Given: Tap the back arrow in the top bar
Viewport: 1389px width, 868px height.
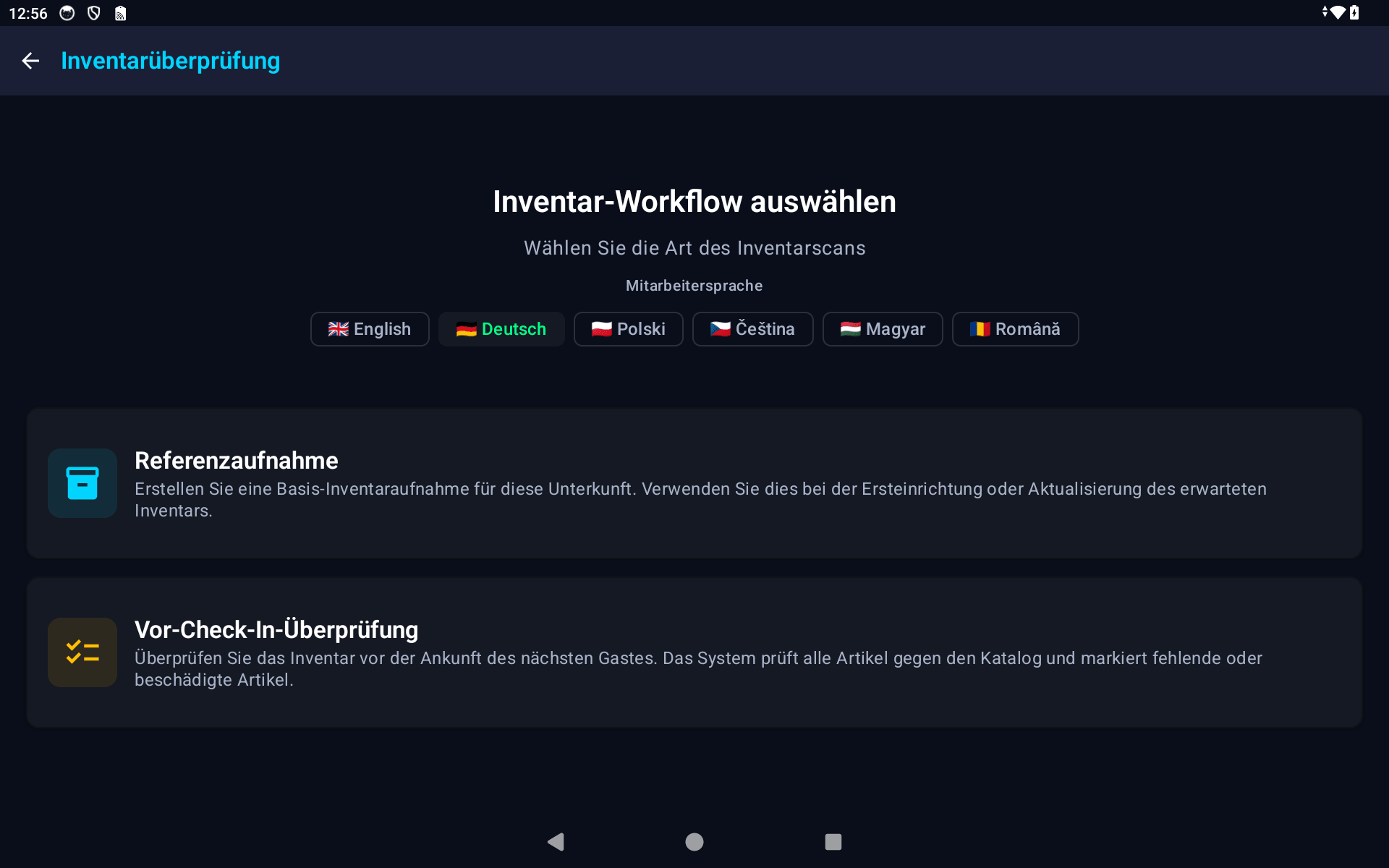Looking at the screenshot, I should click(30, 61).
